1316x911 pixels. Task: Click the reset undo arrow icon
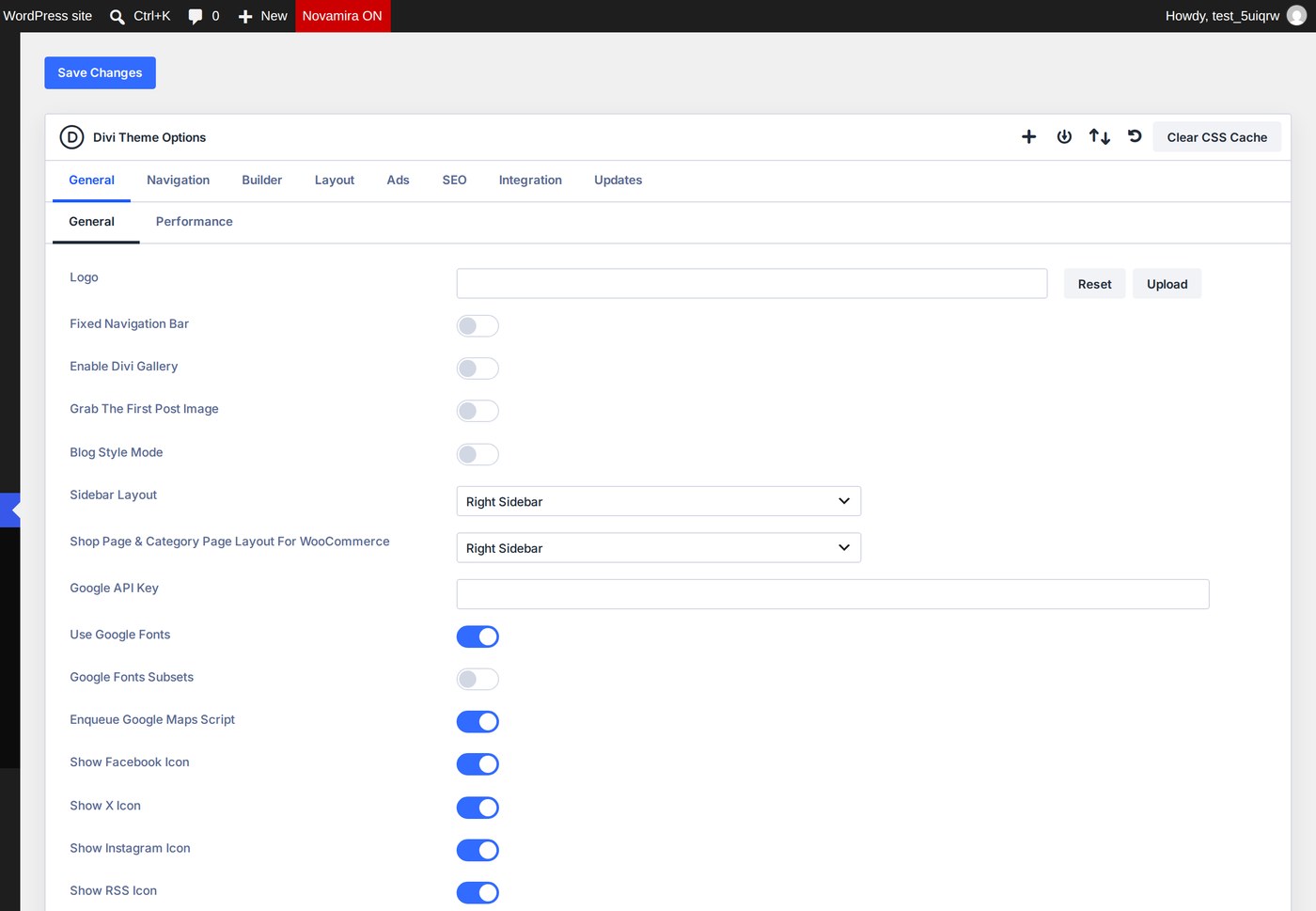pyautogui.click(x=1135, y=137)
